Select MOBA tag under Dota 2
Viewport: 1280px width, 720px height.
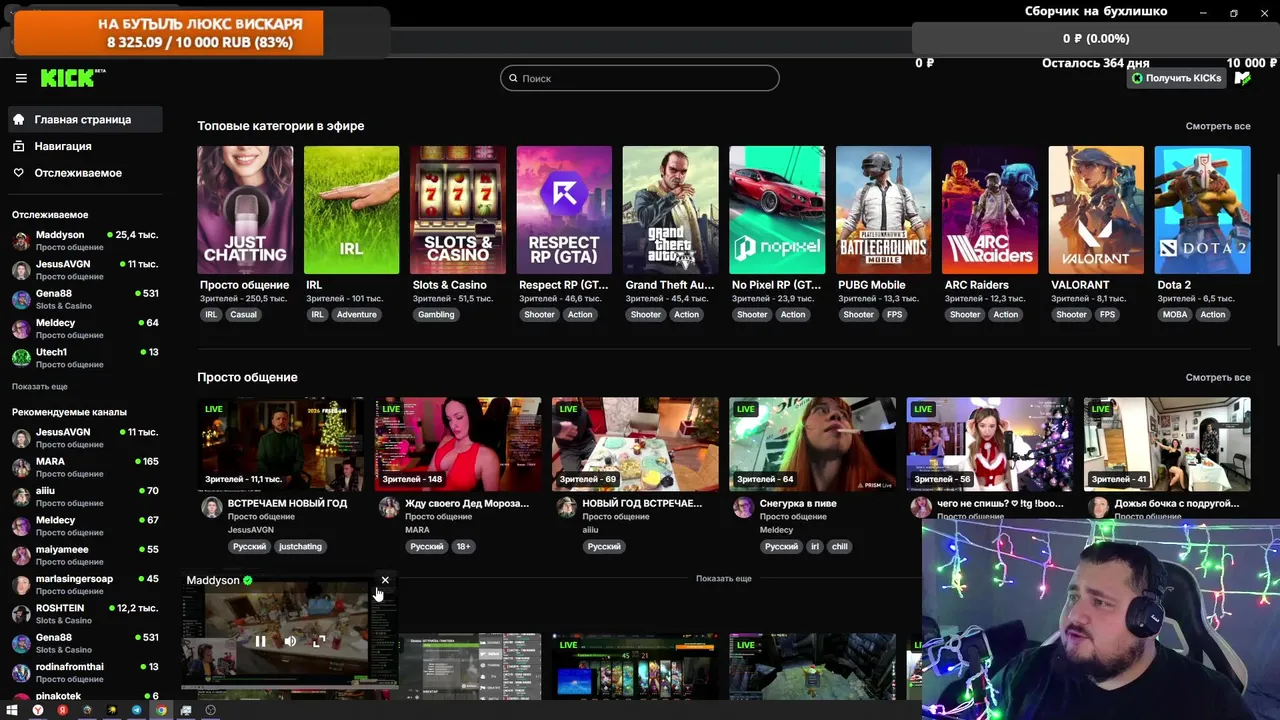point(1175,314)
